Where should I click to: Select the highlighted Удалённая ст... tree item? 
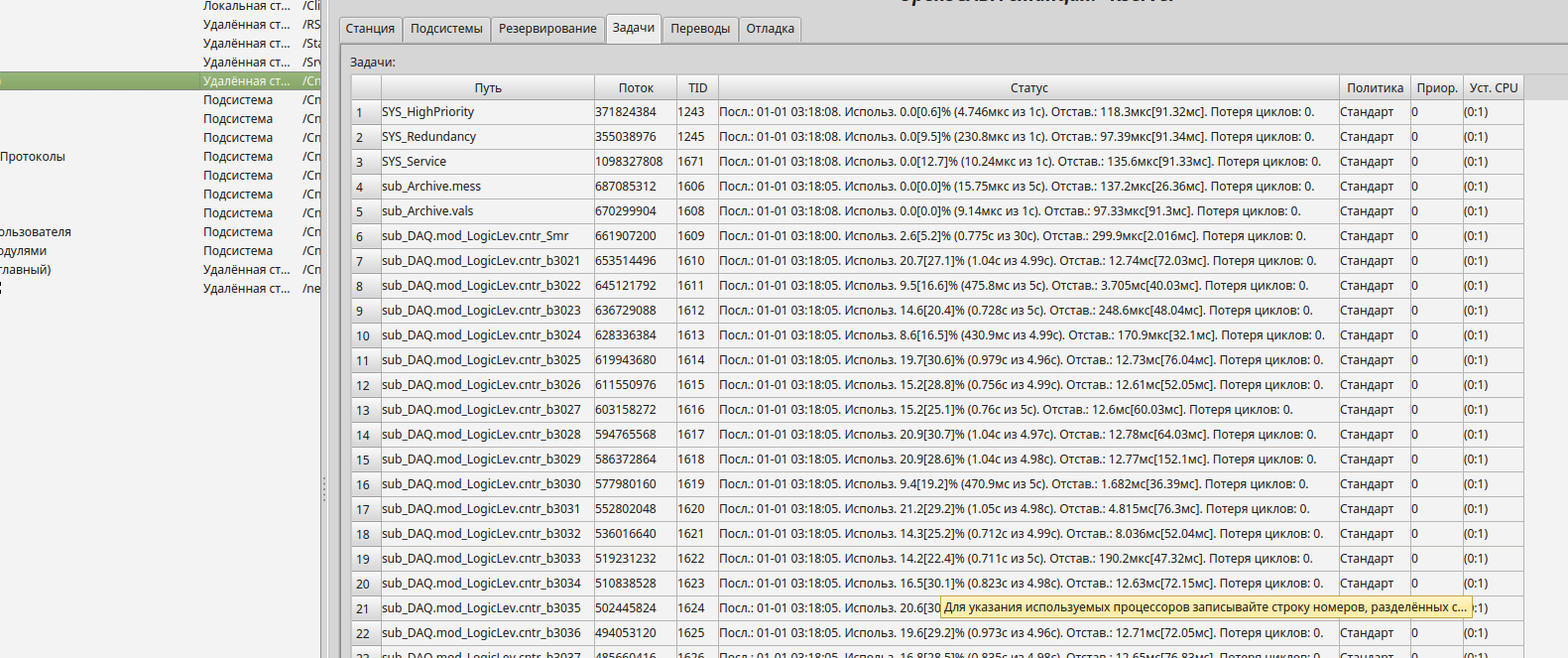[x=246, y=81]
